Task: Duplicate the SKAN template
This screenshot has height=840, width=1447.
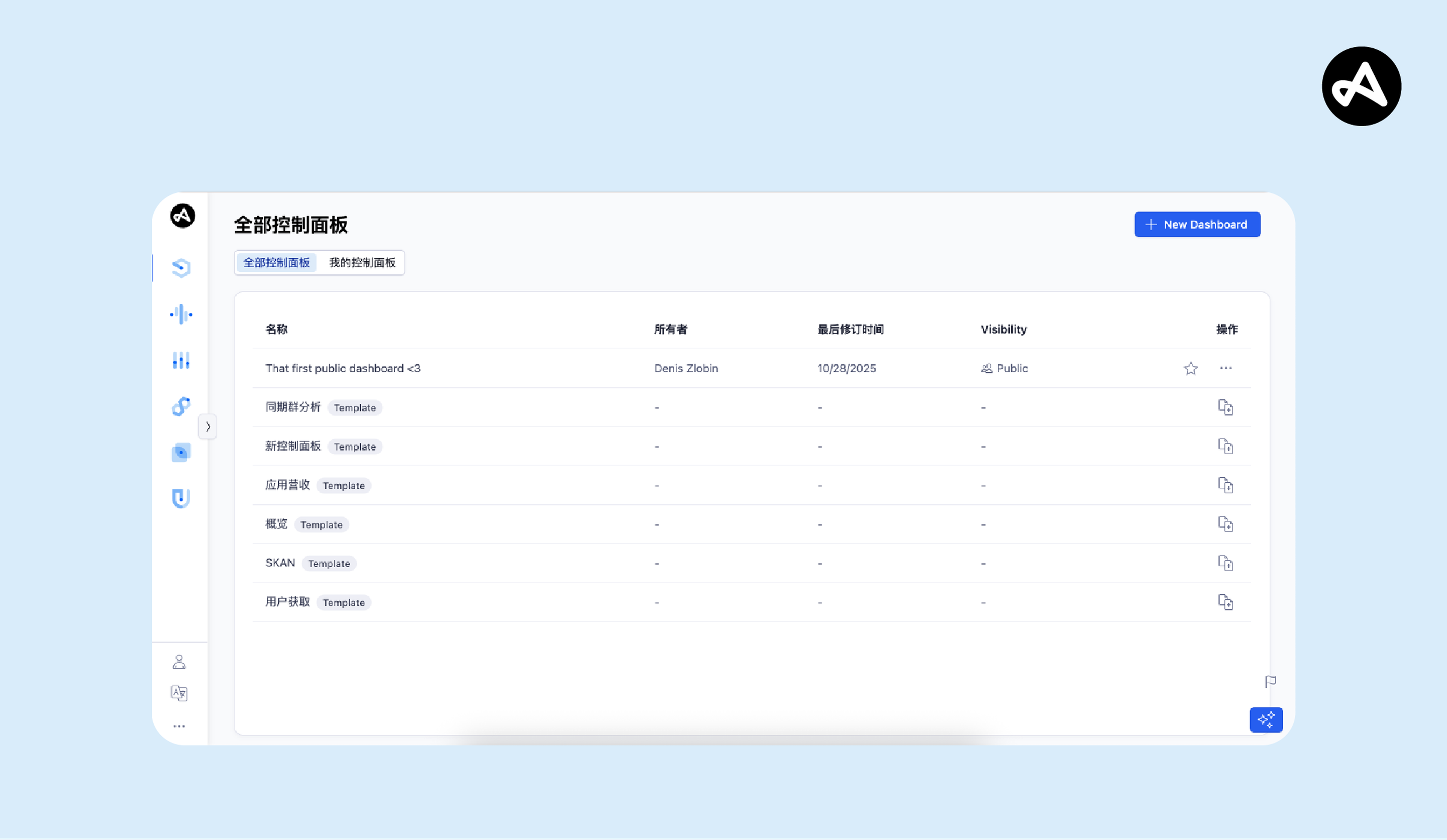Action: click(x=1225, y=563)
